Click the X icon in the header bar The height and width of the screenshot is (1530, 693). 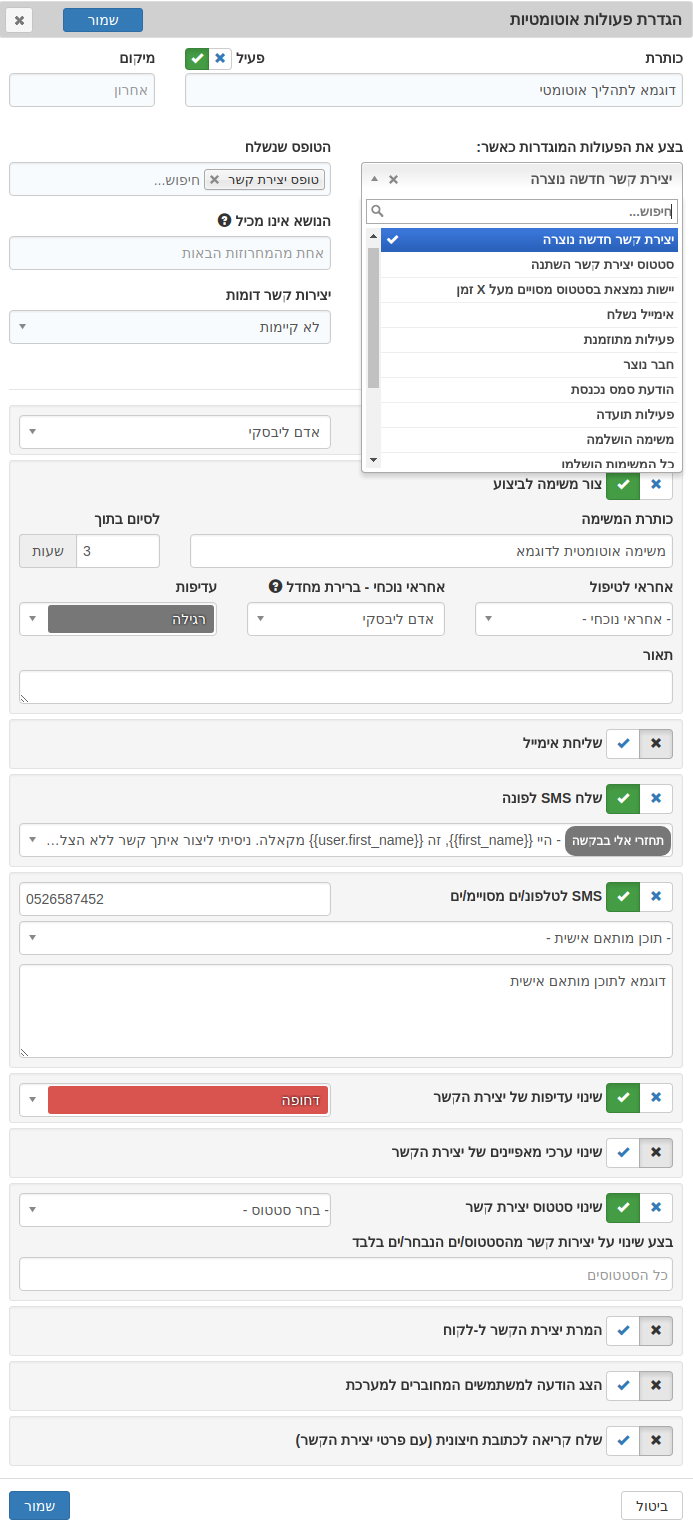click(x=20, y=20)
